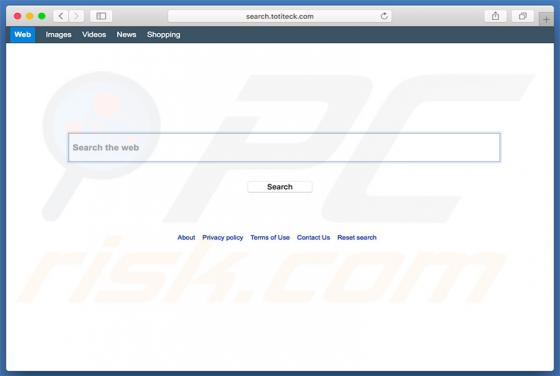This screenshot has width=560, height=376.
Task: Click the Reset search link
Action: [357, 237]
